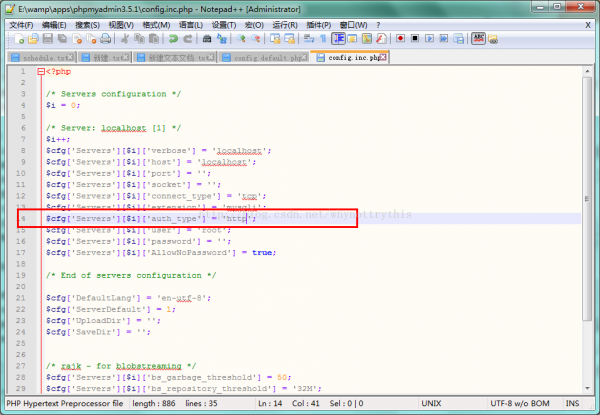Open the 语言(L) menu
This screenshot has width=600, height=415.
pos(191,25)
